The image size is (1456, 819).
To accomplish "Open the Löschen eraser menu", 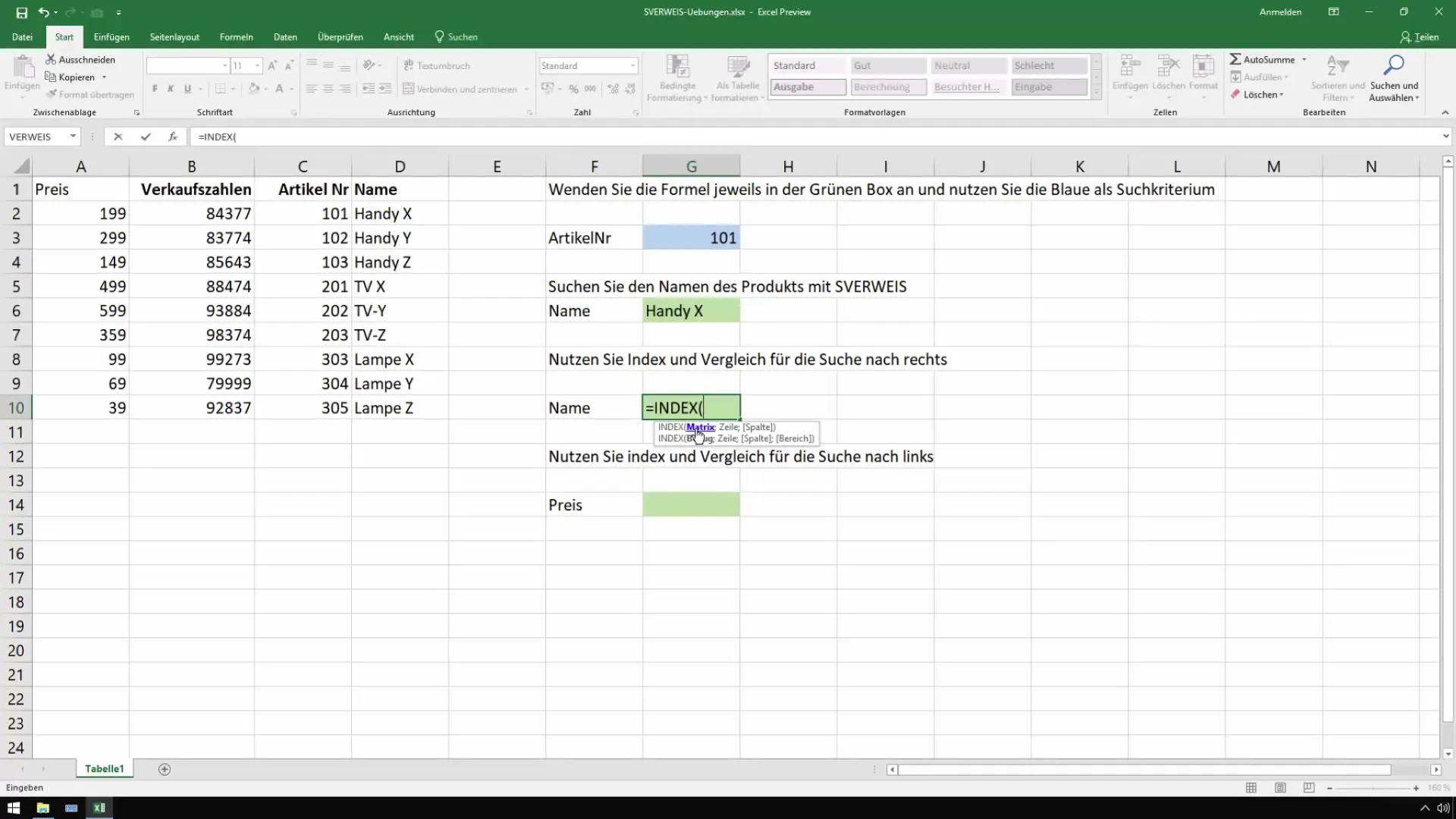I will 1257,95.
